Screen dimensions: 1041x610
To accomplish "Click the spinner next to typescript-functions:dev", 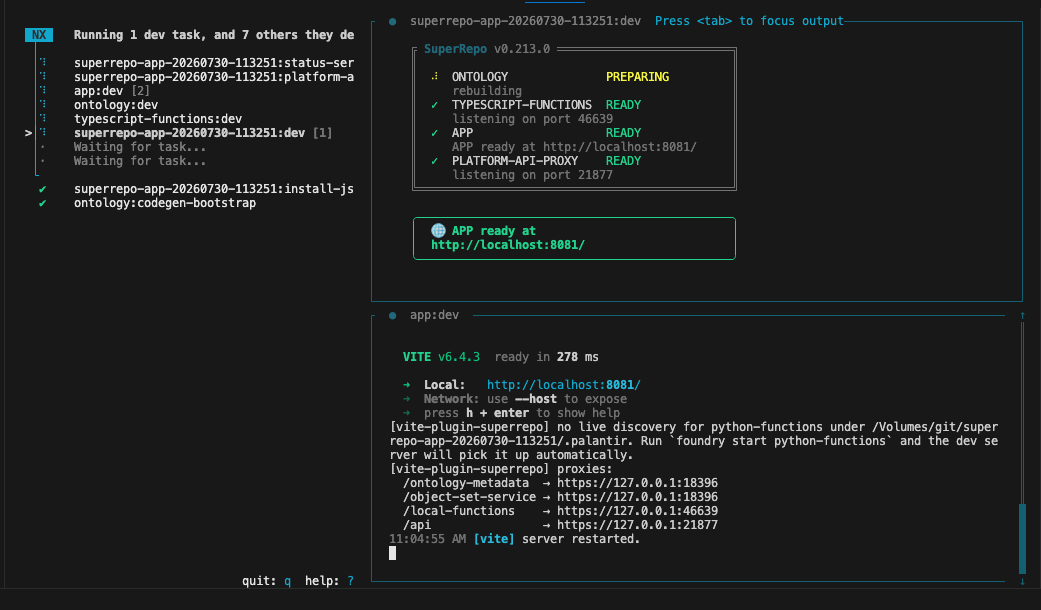I will [x=42, y=119].
